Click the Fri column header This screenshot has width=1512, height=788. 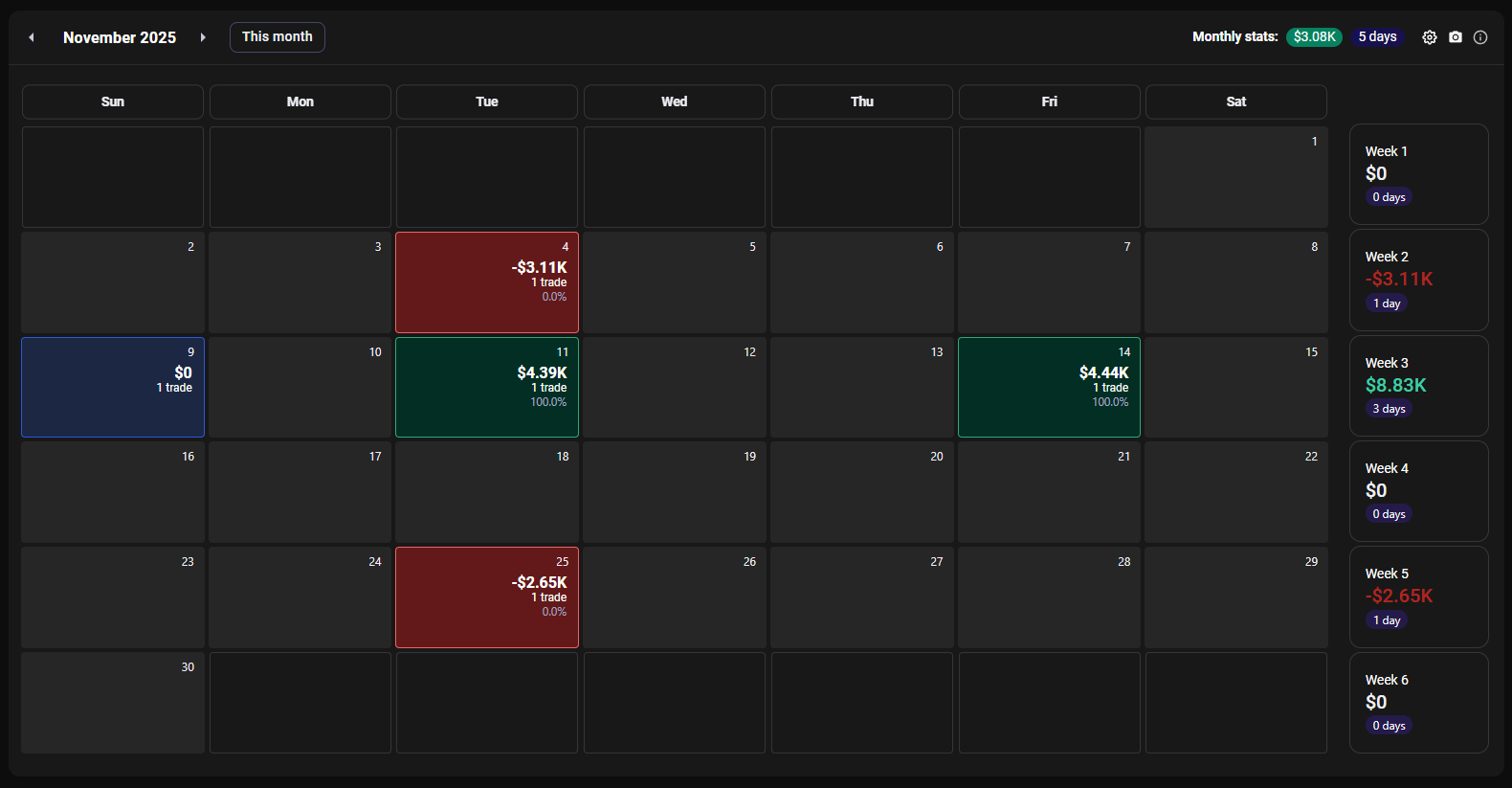1049,101
